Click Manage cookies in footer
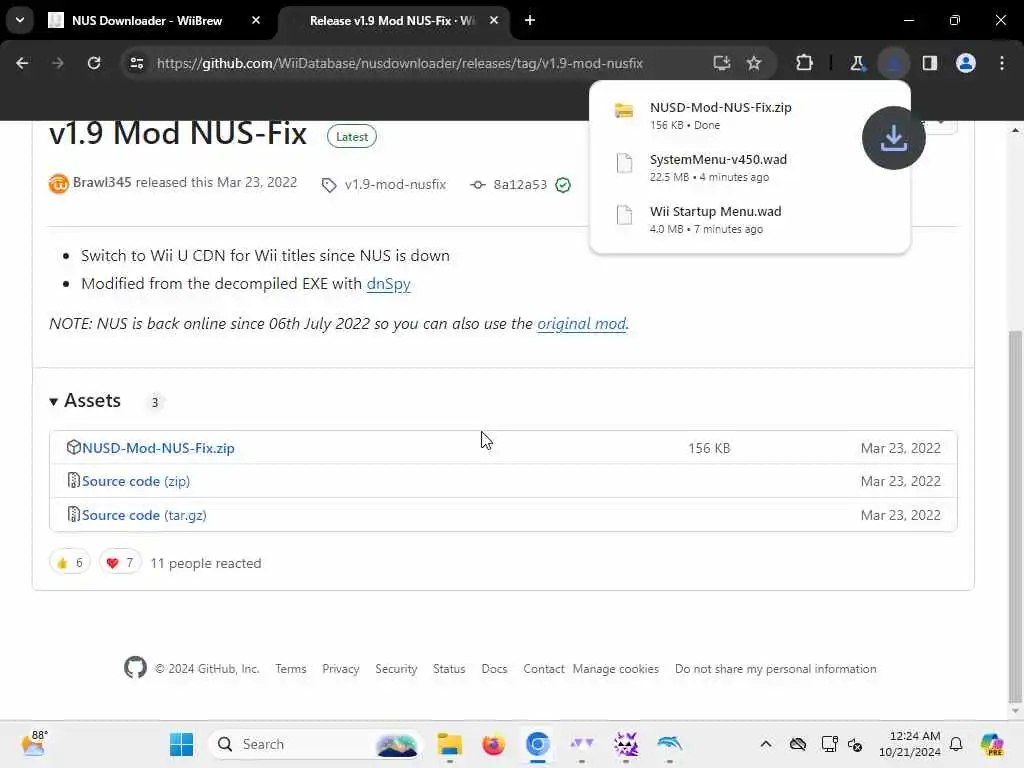Image resolution: width=1024 pixels, height=768 pixels. (x=615, y=669)
